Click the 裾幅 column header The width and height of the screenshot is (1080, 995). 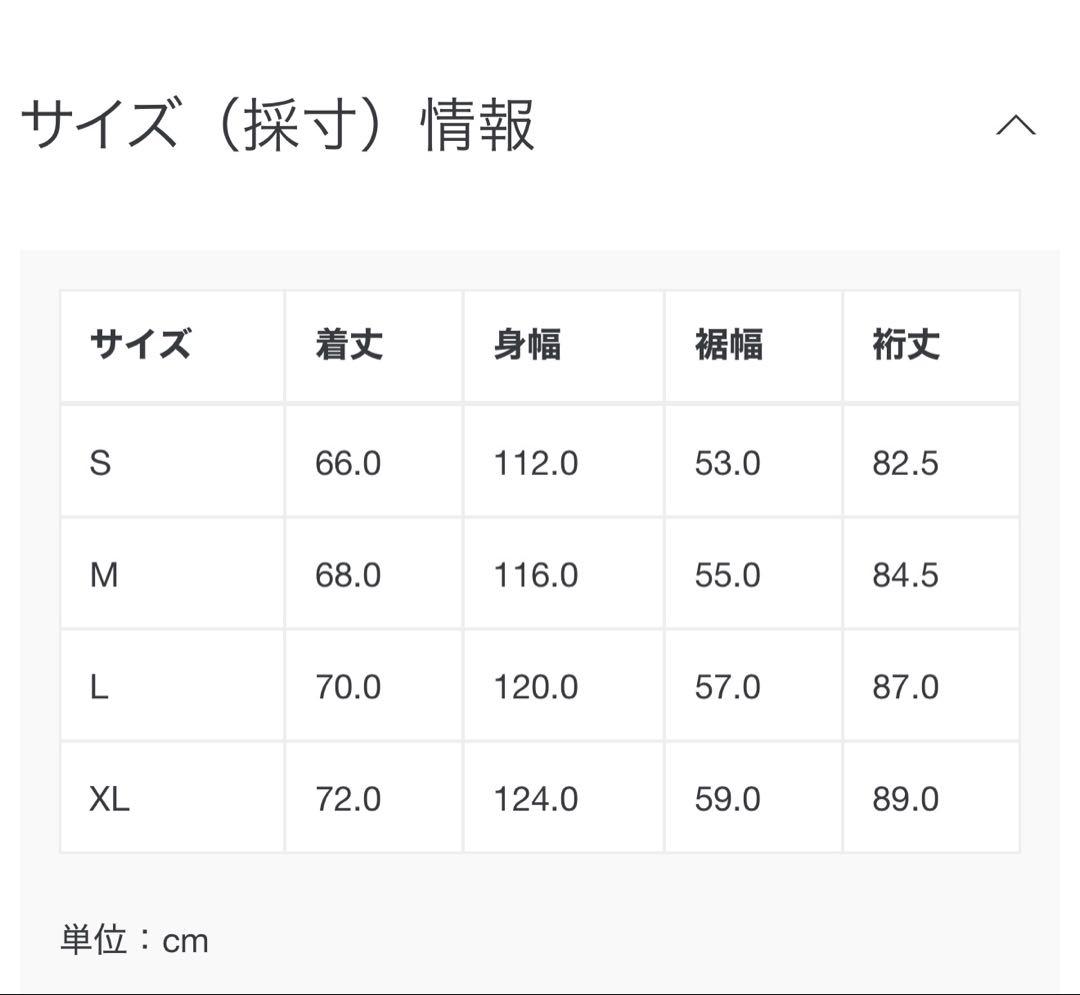pyautogui.click(x=727, y=345)
